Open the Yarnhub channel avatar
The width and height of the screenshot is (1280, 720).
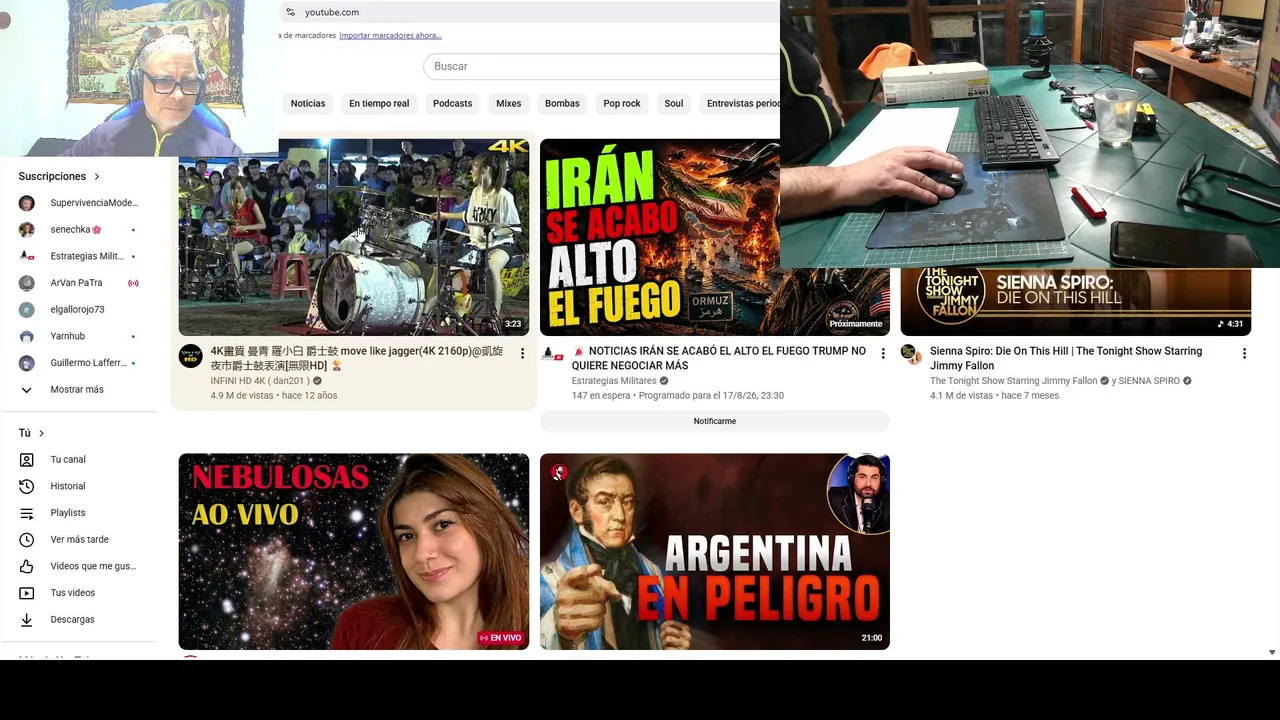tap(27, 336)
